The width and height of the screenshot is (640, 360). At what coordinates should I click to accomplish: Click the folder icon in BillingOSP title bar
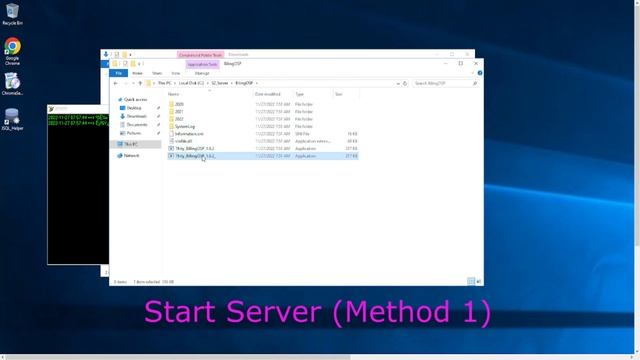tap(115, 64)
